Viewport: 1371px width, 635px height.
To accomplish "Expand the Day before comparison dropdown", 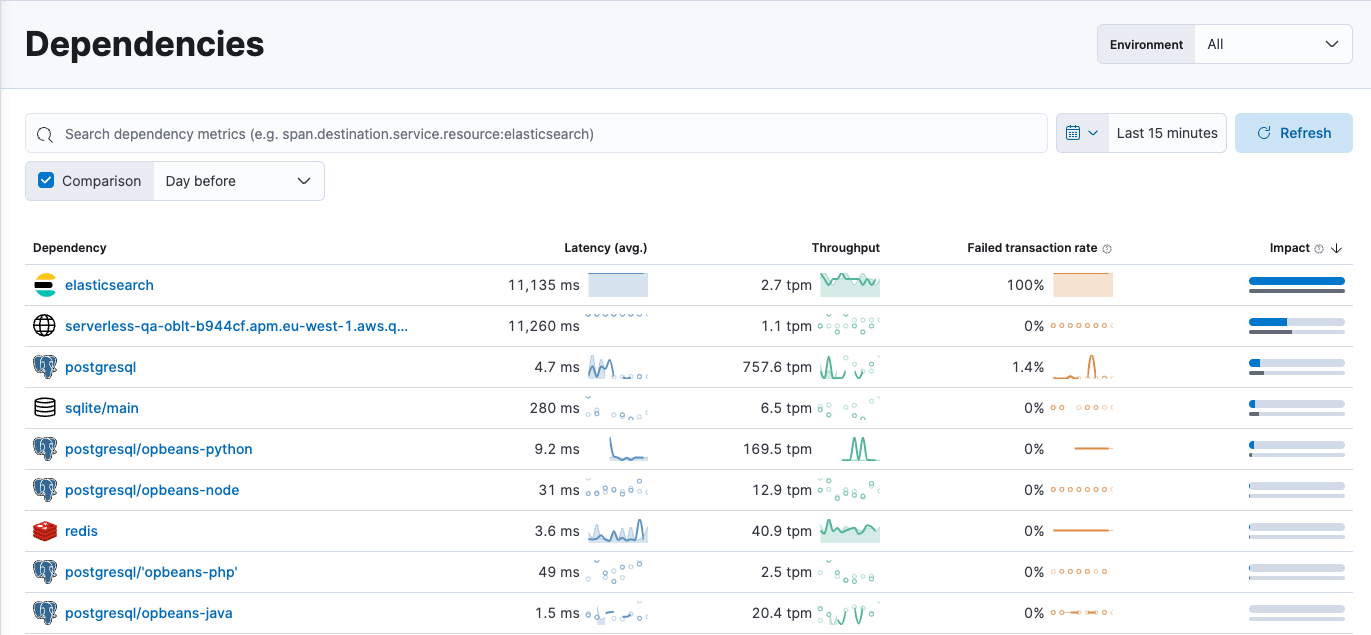I will tap(238, 181).
